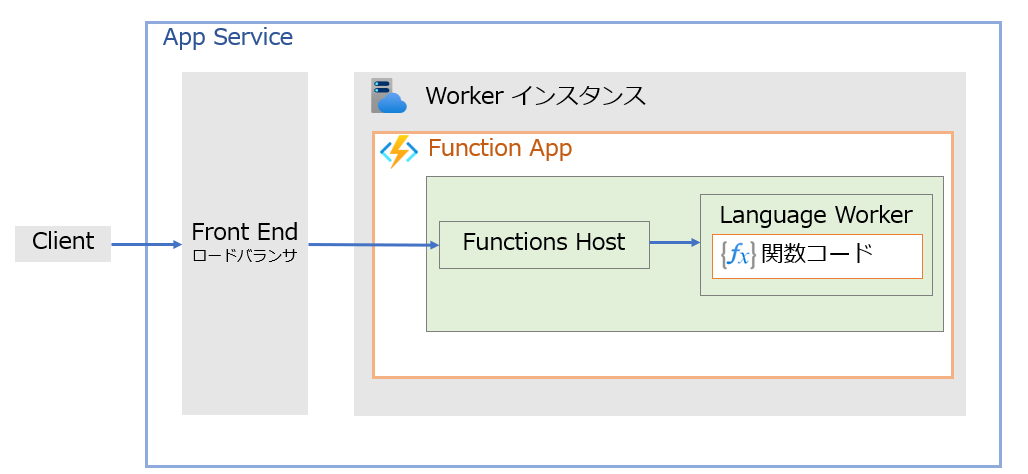Click the Front End heading text
Image resolution: width=1028 pixels, height=474 pixels.
point(244,232)
